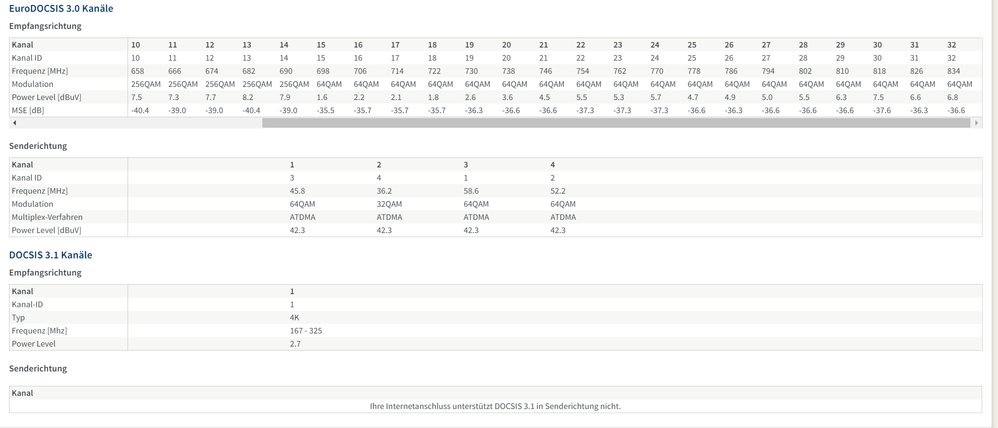Screen dimensions: 998x428
Task: Click the DOCSIS 3.1 power level 2.7
Action: 295,343
